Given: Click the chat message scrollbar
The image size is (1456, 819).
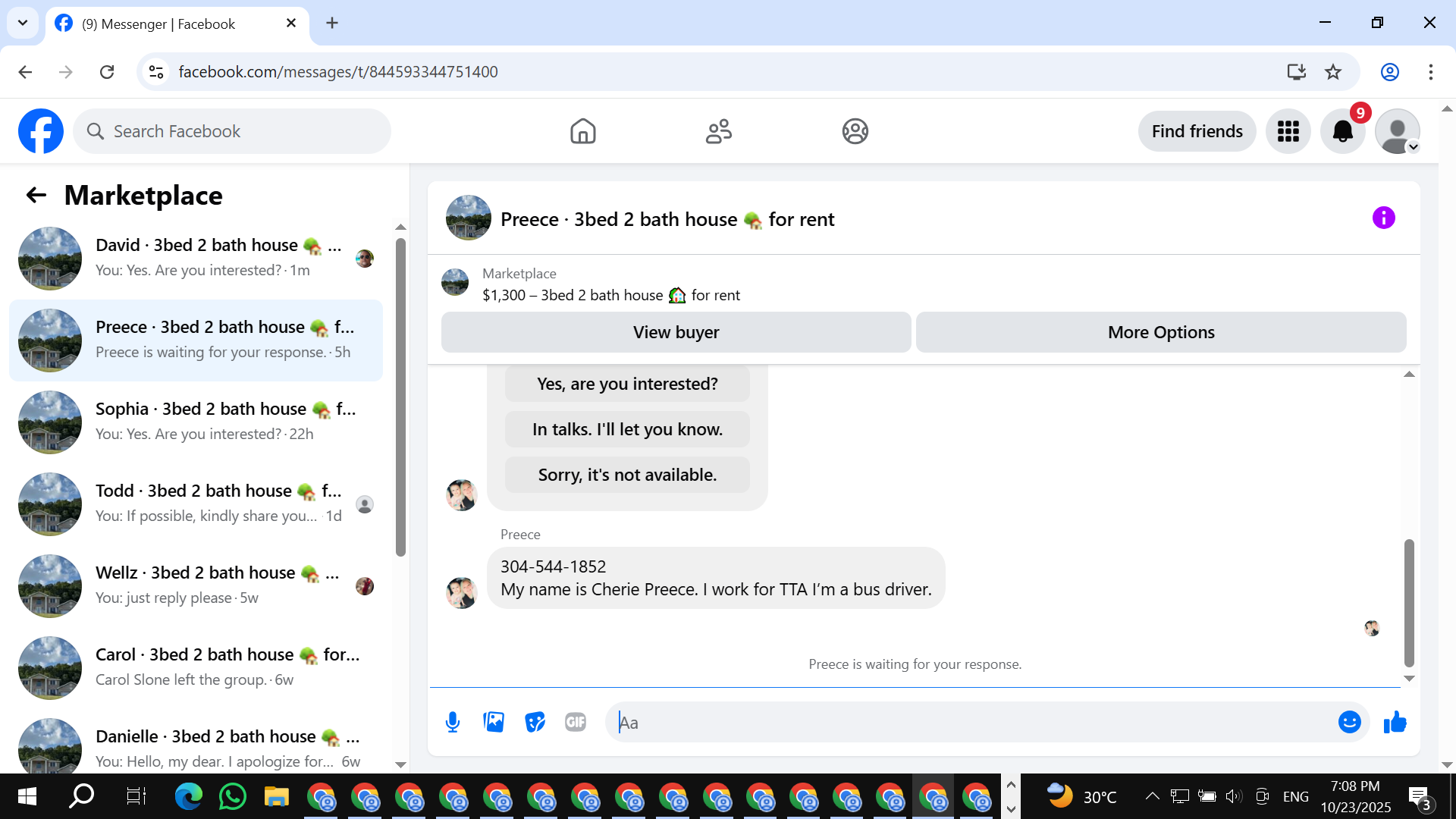Looking at the screenshot, I should click(1409, 602).
